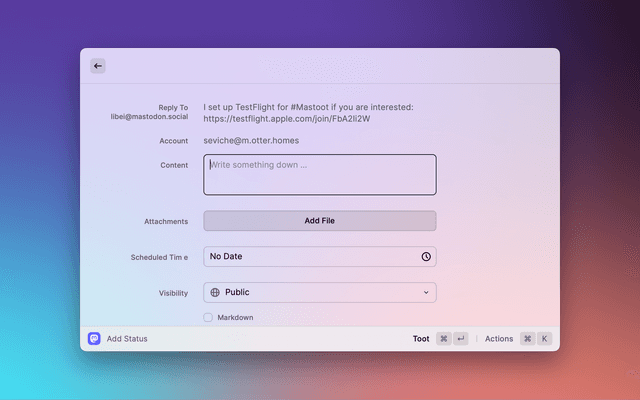This screenshot has height=400, width=640.
Task: Click the Toot submit button
Action: tap(421, 339)
